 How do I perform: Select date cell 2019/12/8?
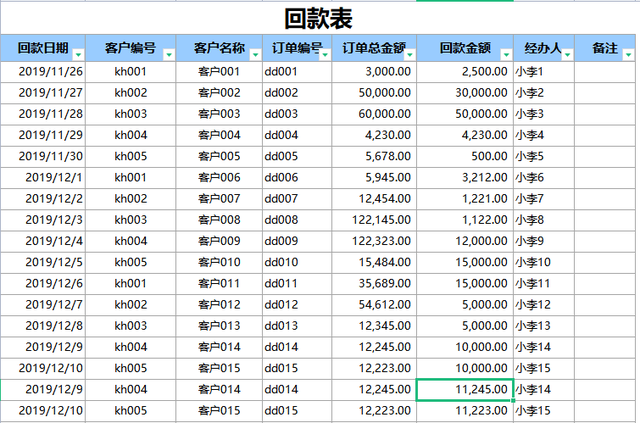coord(43,326)
